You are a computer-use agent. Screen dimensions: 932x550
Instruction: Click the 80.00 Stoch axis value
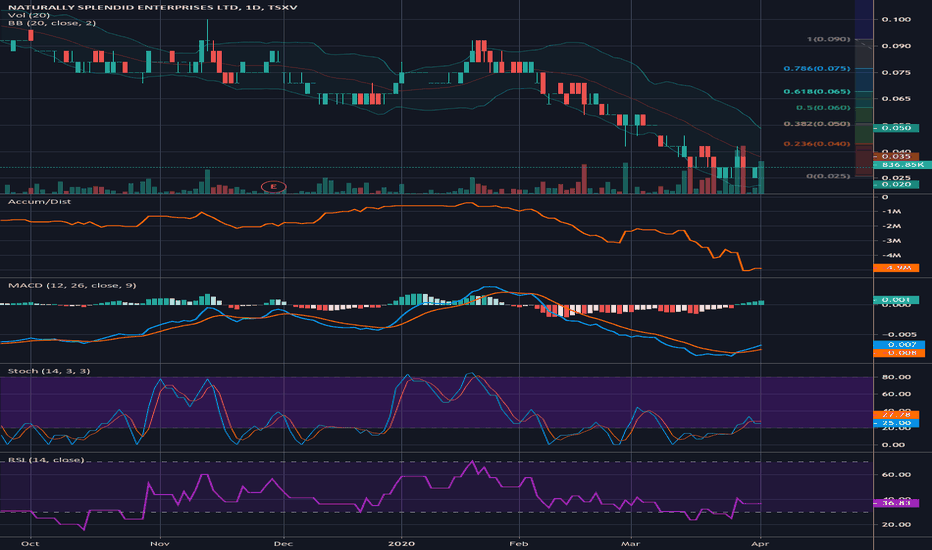pos(896,377)
